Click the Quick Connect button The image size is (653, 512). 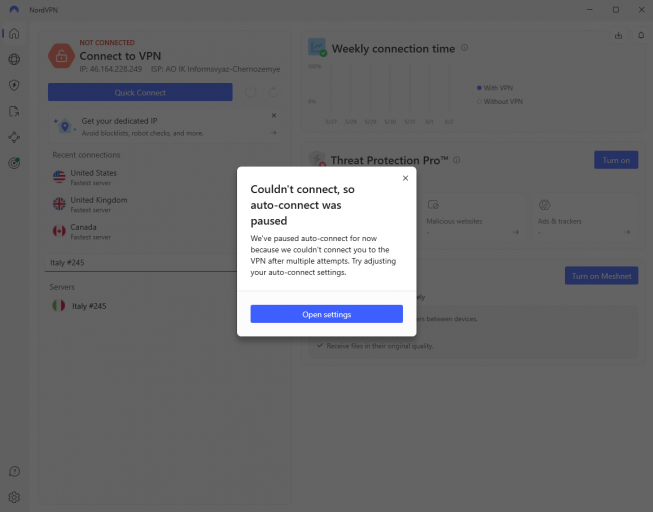(140, 92)
